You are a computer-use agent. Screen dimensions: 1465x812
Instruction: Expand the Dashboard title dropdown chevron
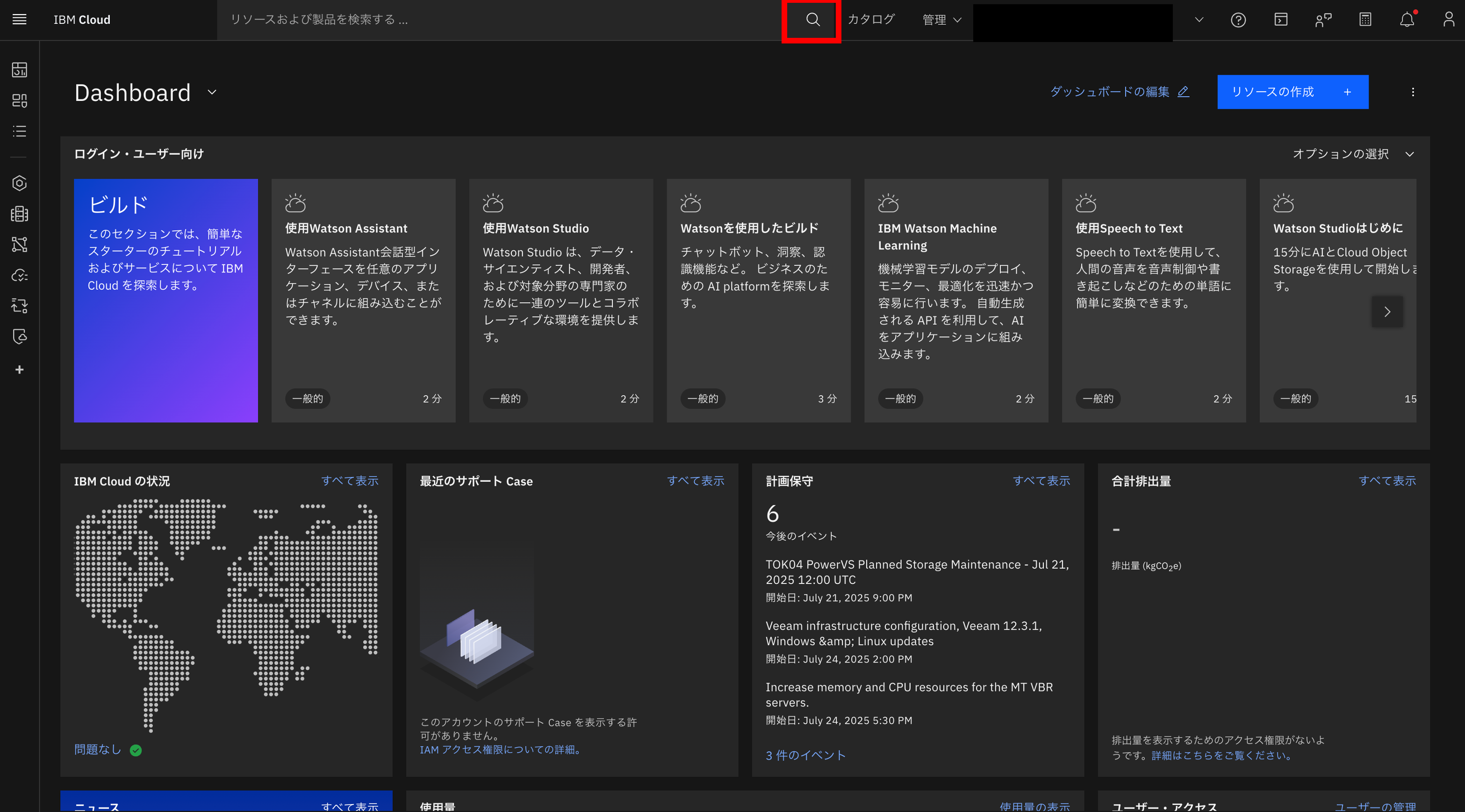pyautogui.click(x=212, y=92)
